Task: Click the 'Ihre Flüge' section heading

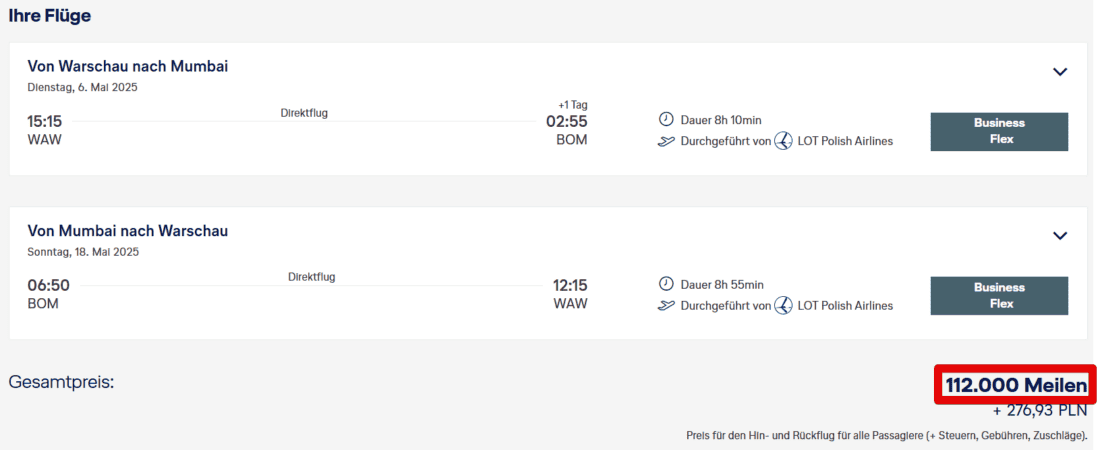Action: click(x=50, y=15)
